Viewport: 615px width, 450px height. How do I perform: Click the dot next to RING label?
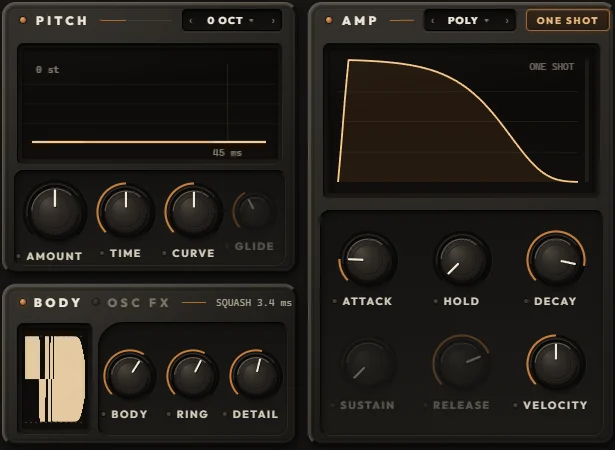(x=169, y=414)
